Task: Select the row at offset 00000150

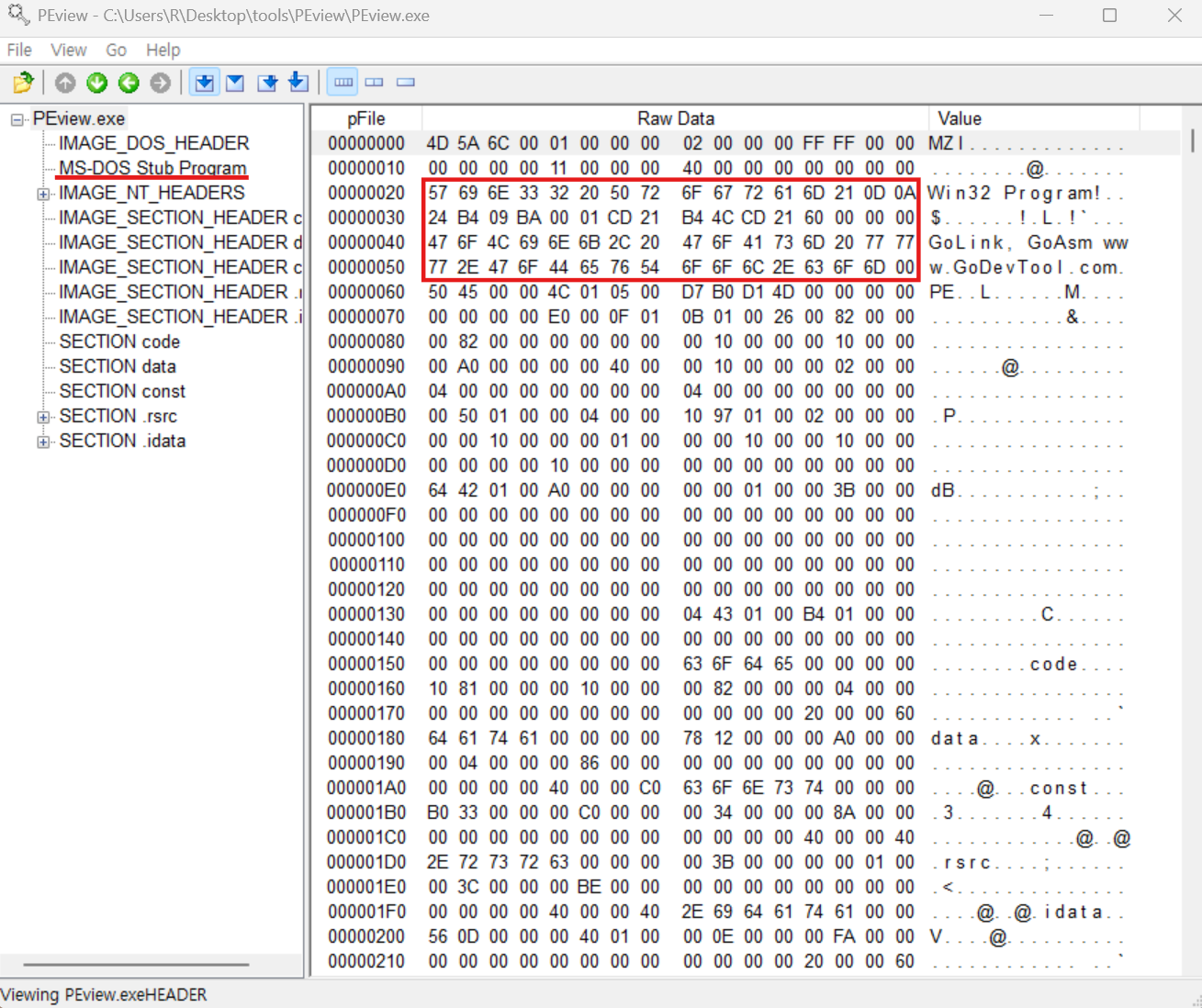Action: [746, 664]
